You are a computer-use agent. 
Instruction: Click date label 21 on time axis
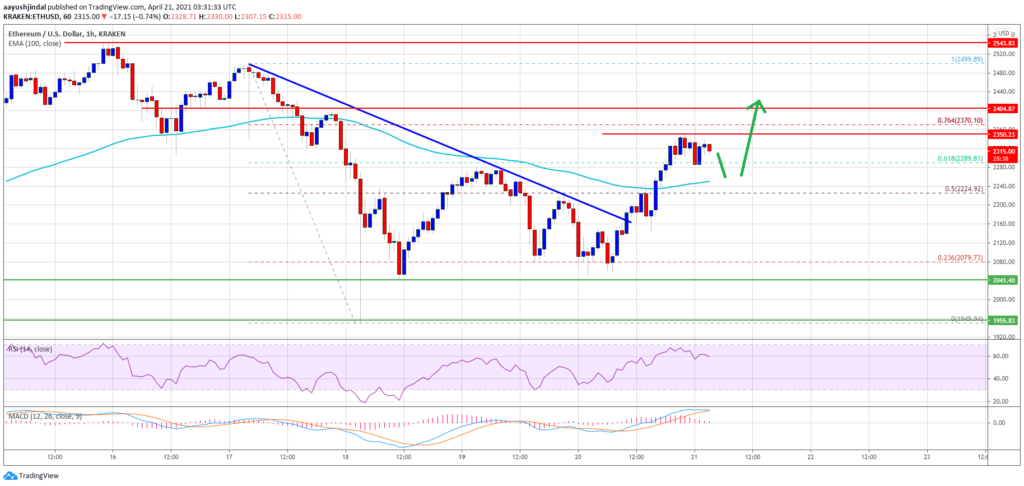[x=694, y=457]
